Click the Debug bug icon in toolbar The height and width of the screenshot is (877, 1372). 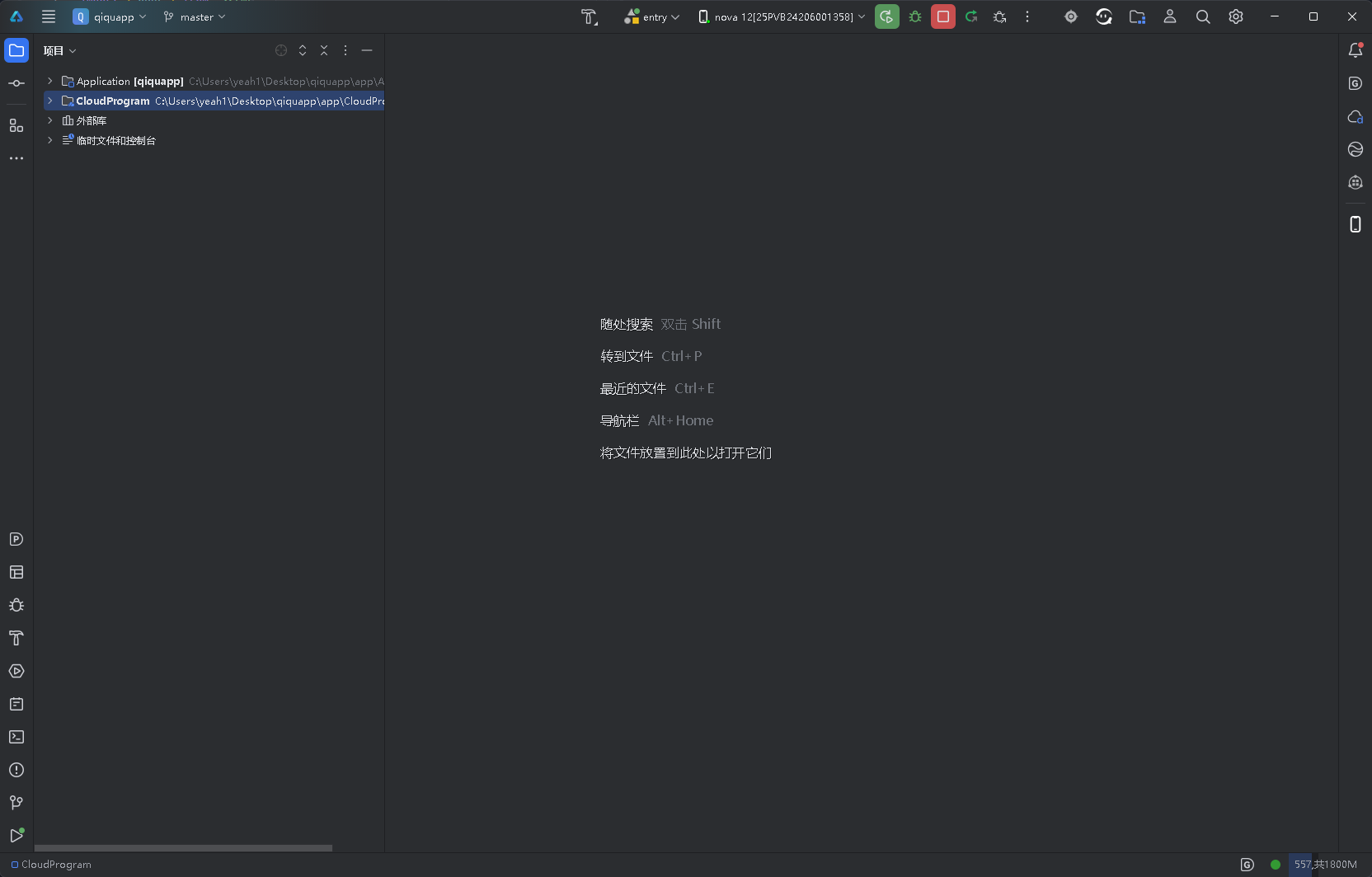point(915,16)
